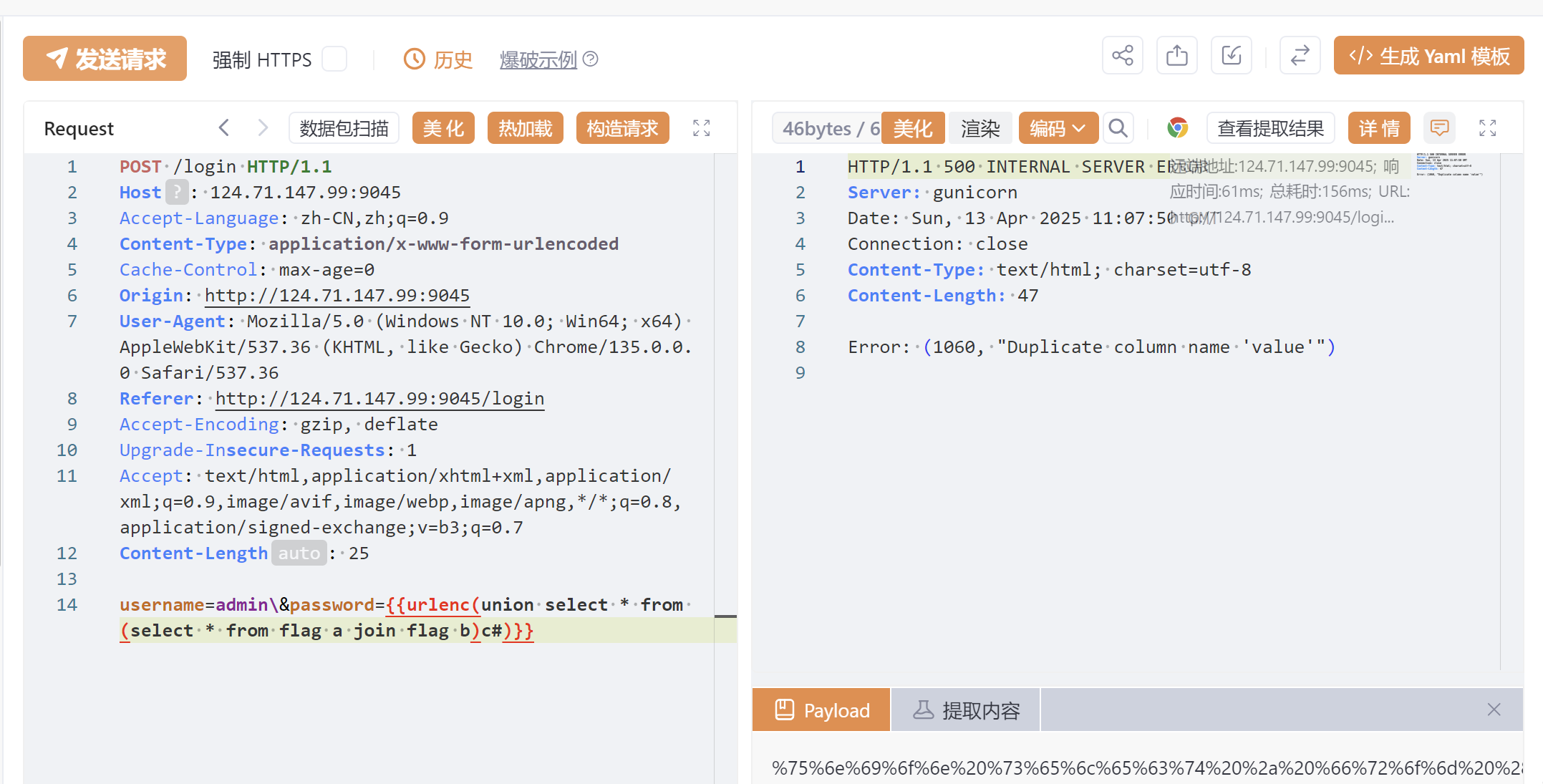Click the Origin URL link
The image size is (1543, 784).
click(x=337, y=295)
